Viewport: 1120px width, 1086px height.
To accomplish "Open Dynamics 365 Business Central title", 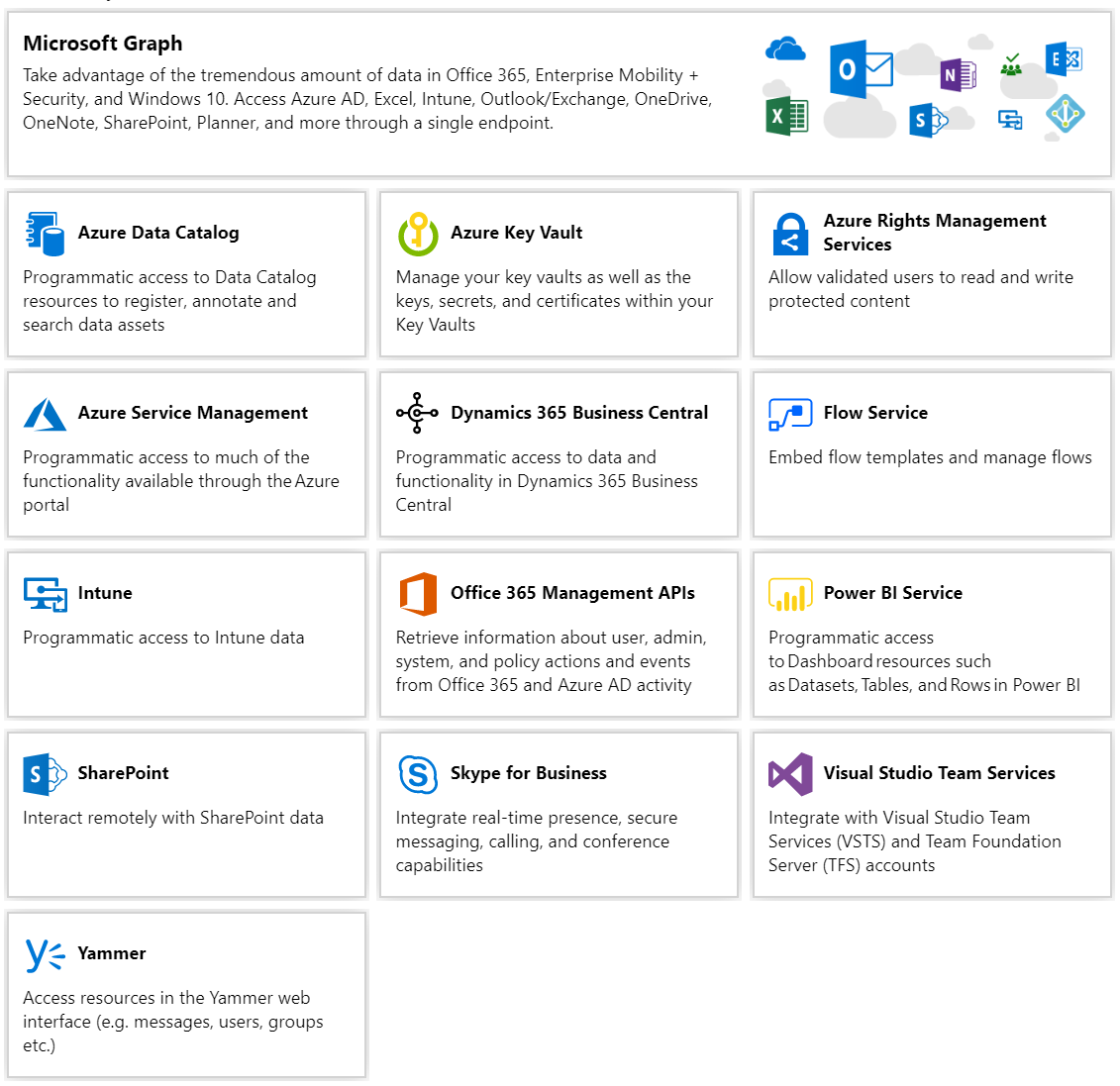I will pos(579,413).
